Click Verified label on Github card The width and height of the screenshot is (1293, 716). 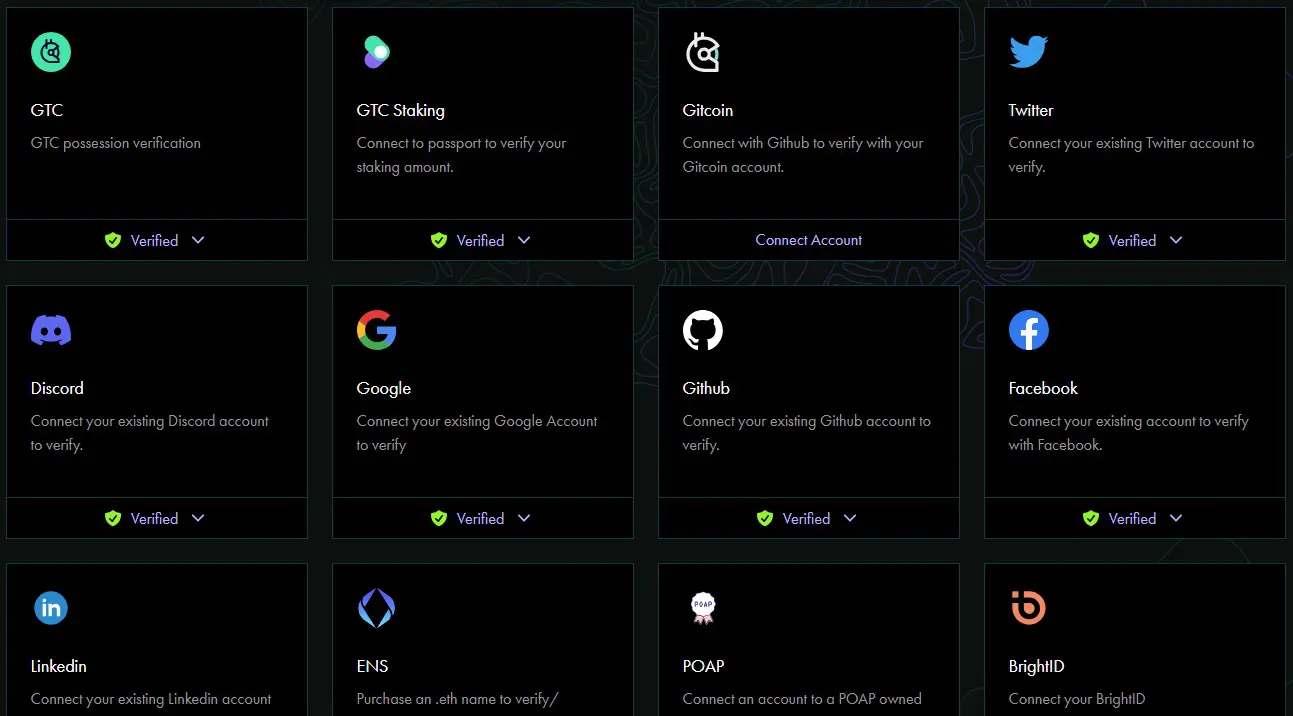pyautogui.click(x=806, y=518)
